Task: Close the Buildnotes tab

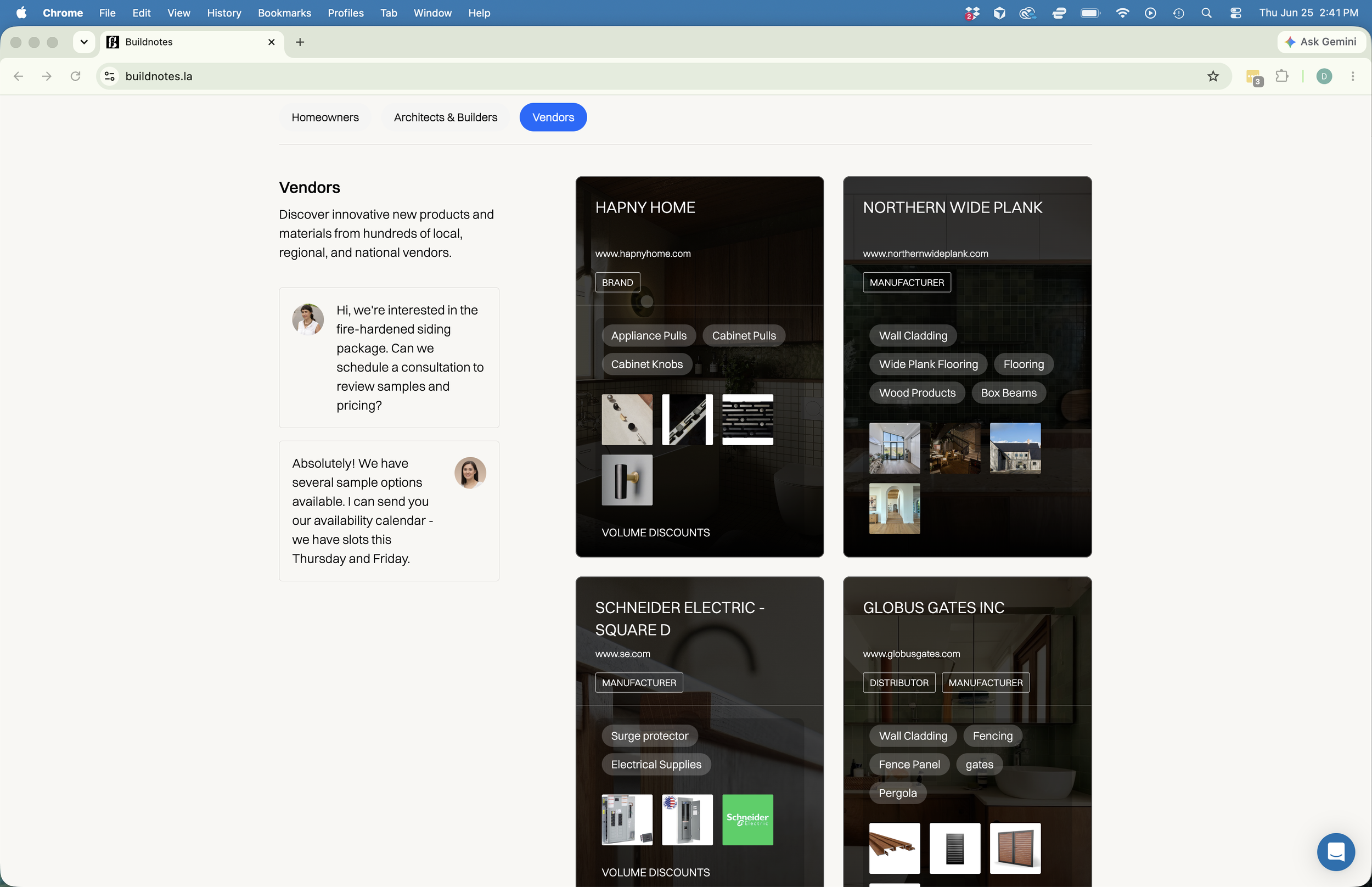Action: (x=271, y=42)
